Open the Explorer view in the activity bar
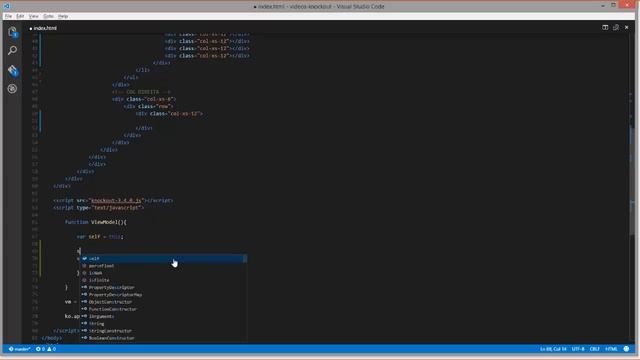This screenshot has width=640, height=360. (12, 32)
